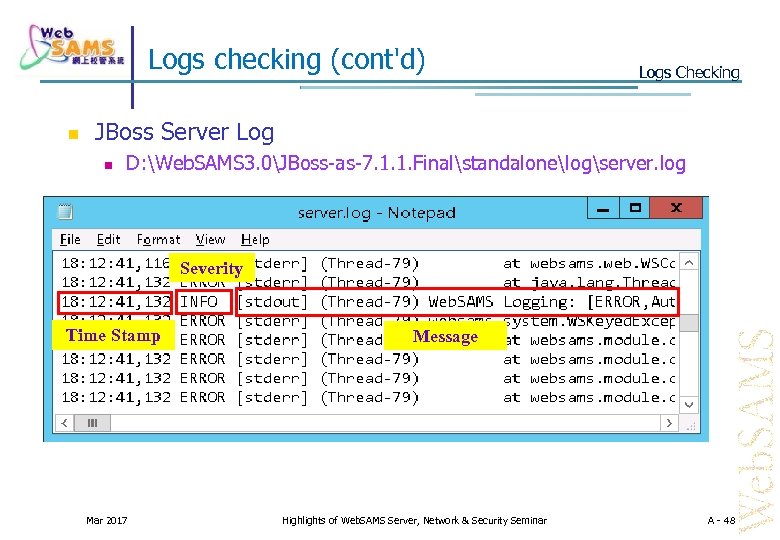The image size is (780, 540).
Task: Close the server.log Notepad window
Action: 676,208
